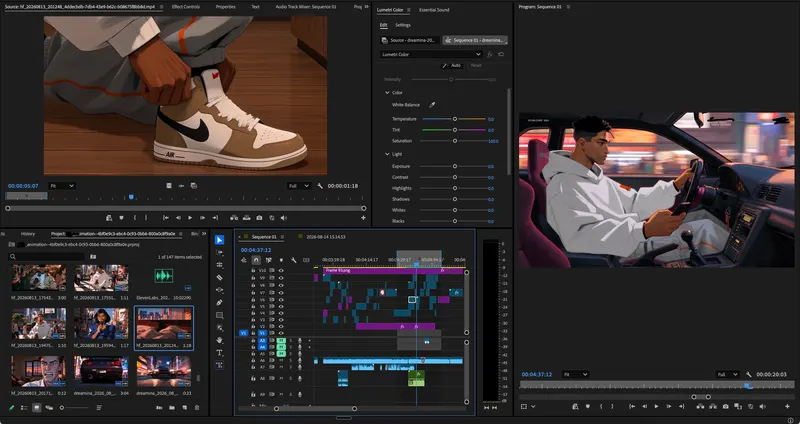
Task: Select the Pen tool
Action: (219, 303)
